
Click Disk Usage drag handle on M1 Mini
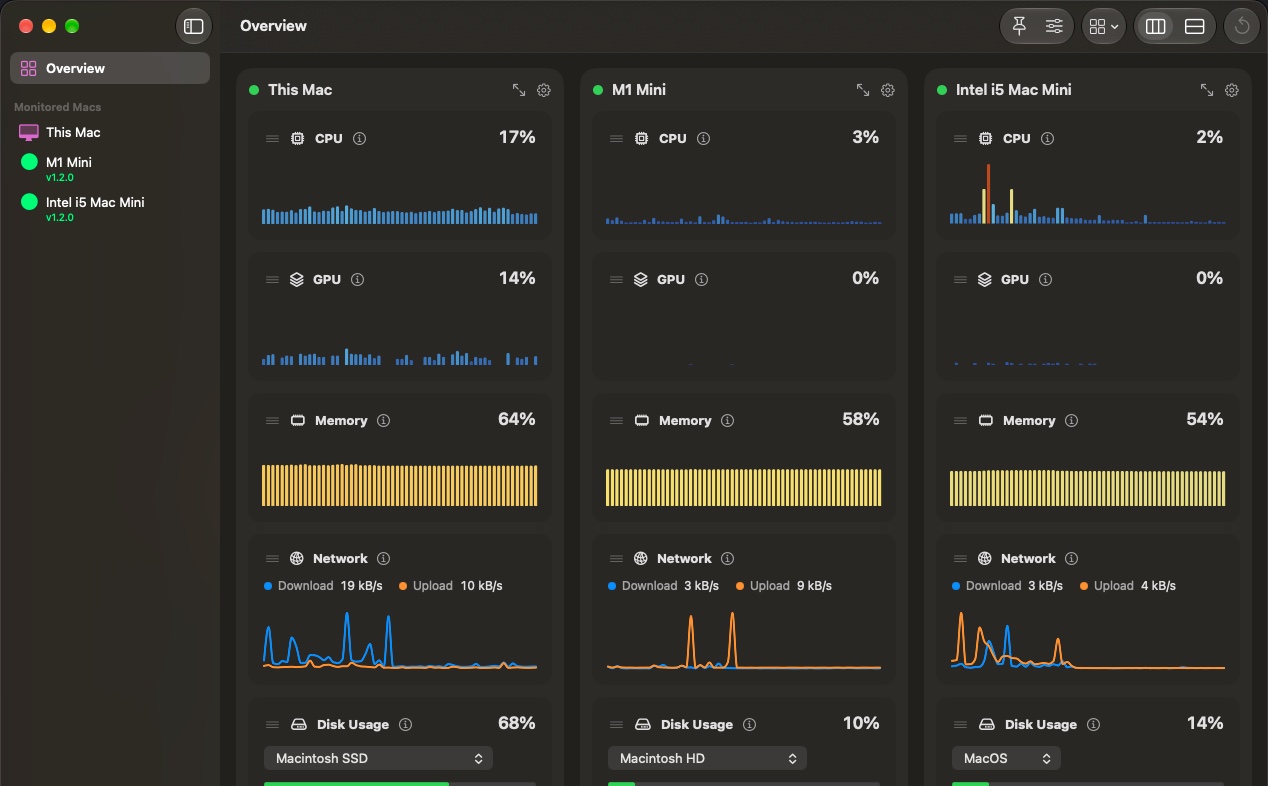click(616, 725)
